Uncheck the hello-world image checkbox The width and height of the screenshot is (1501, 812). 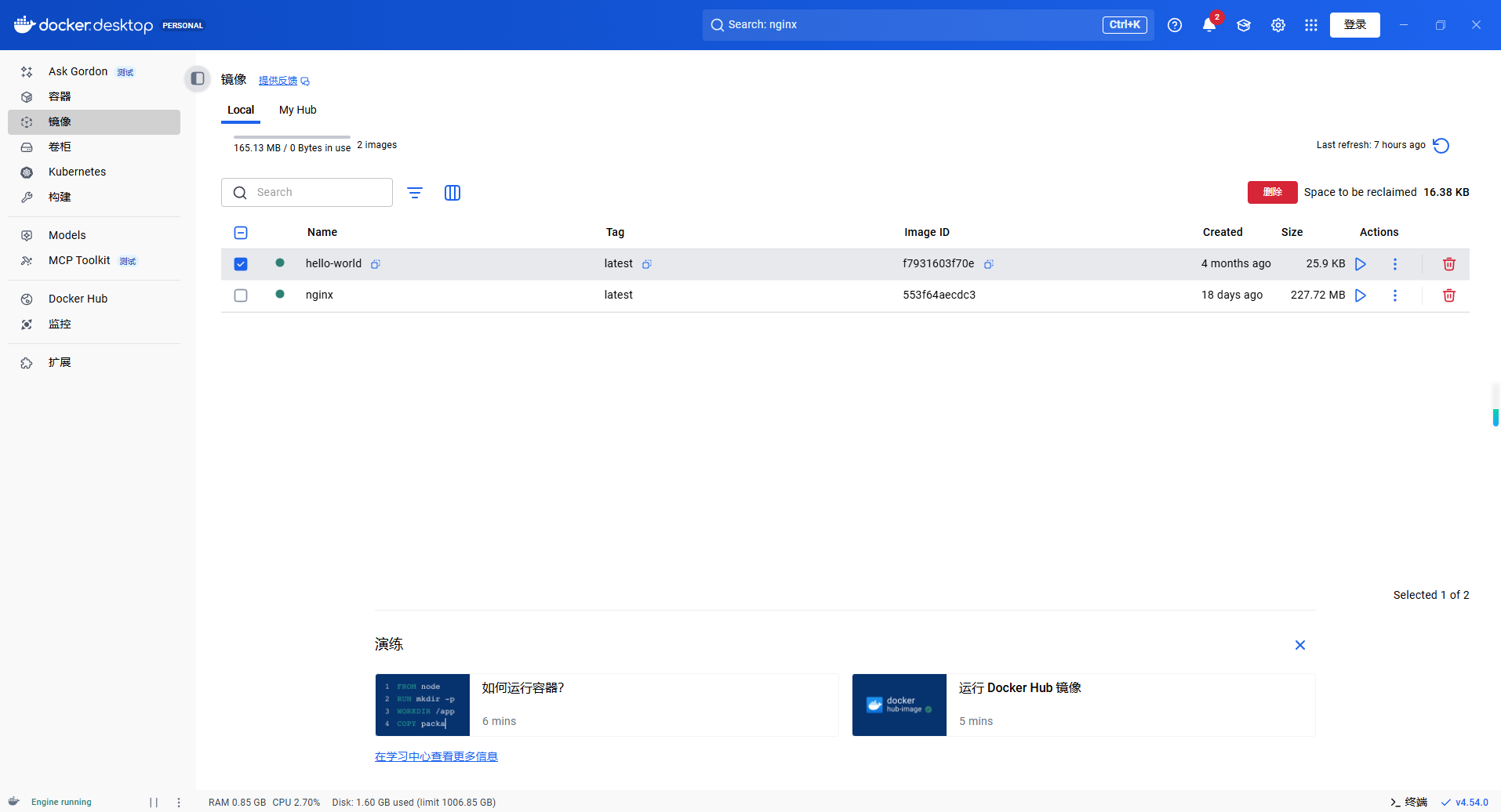tap(241, 264)
